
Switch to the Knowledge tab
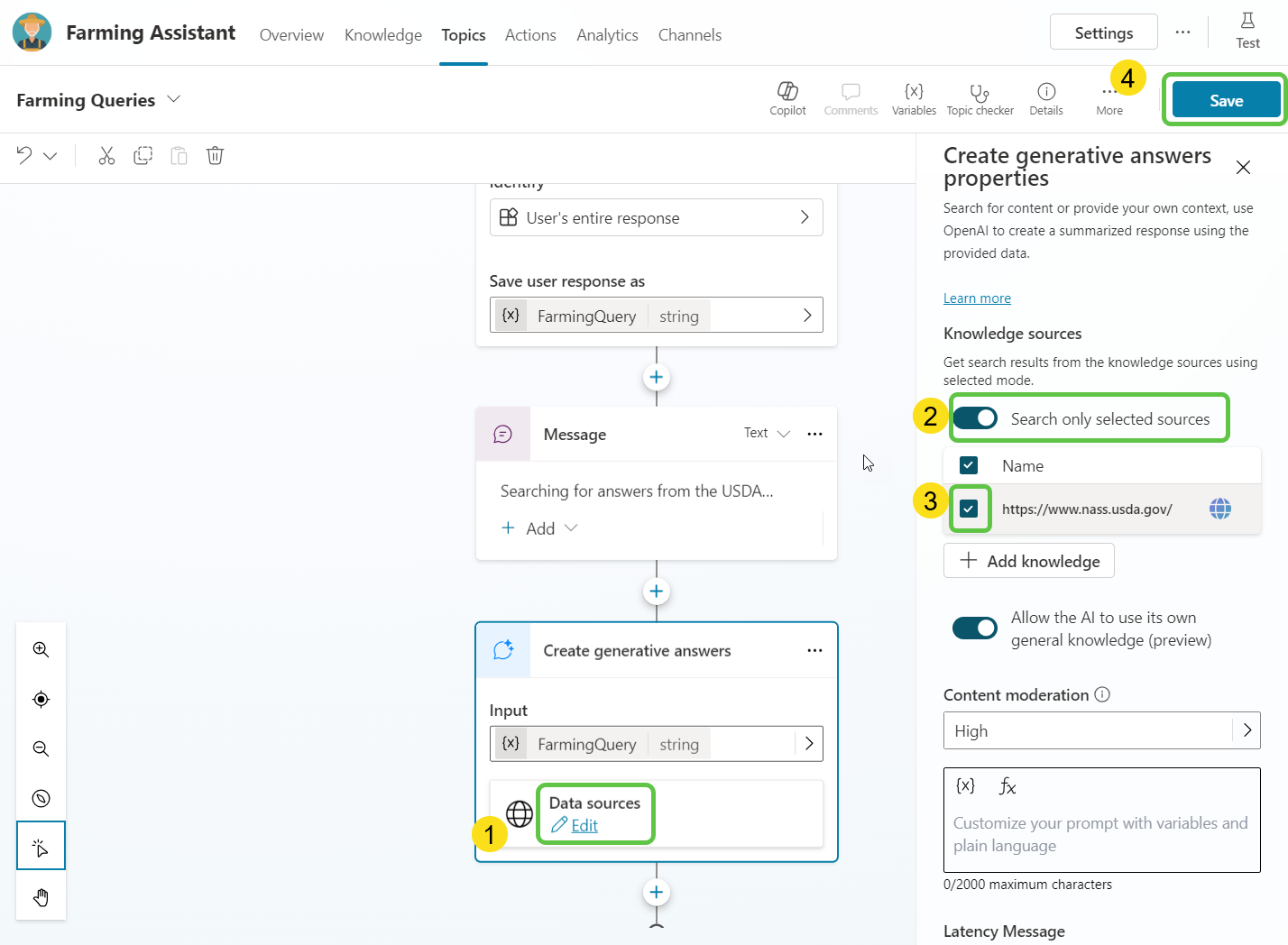pyautogui.click(x=382, y=35)
